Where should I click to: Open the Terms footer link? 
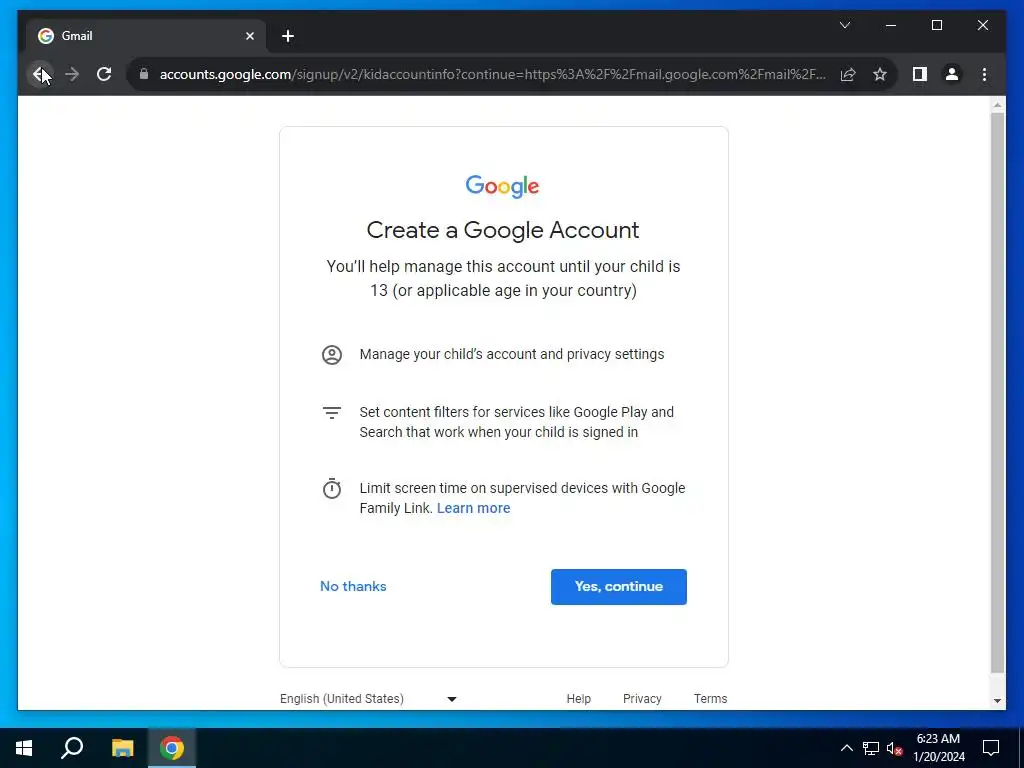click(711, 699)
